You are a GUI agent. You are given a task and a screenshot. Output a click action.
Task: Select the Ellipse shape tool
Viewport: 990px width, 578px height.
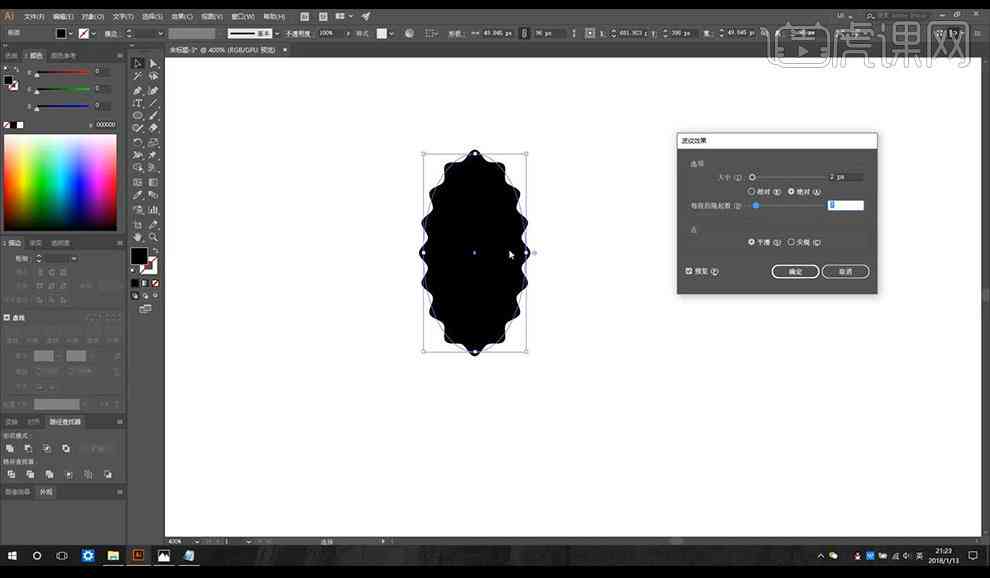pyautogui.click(x=138, y=116)
